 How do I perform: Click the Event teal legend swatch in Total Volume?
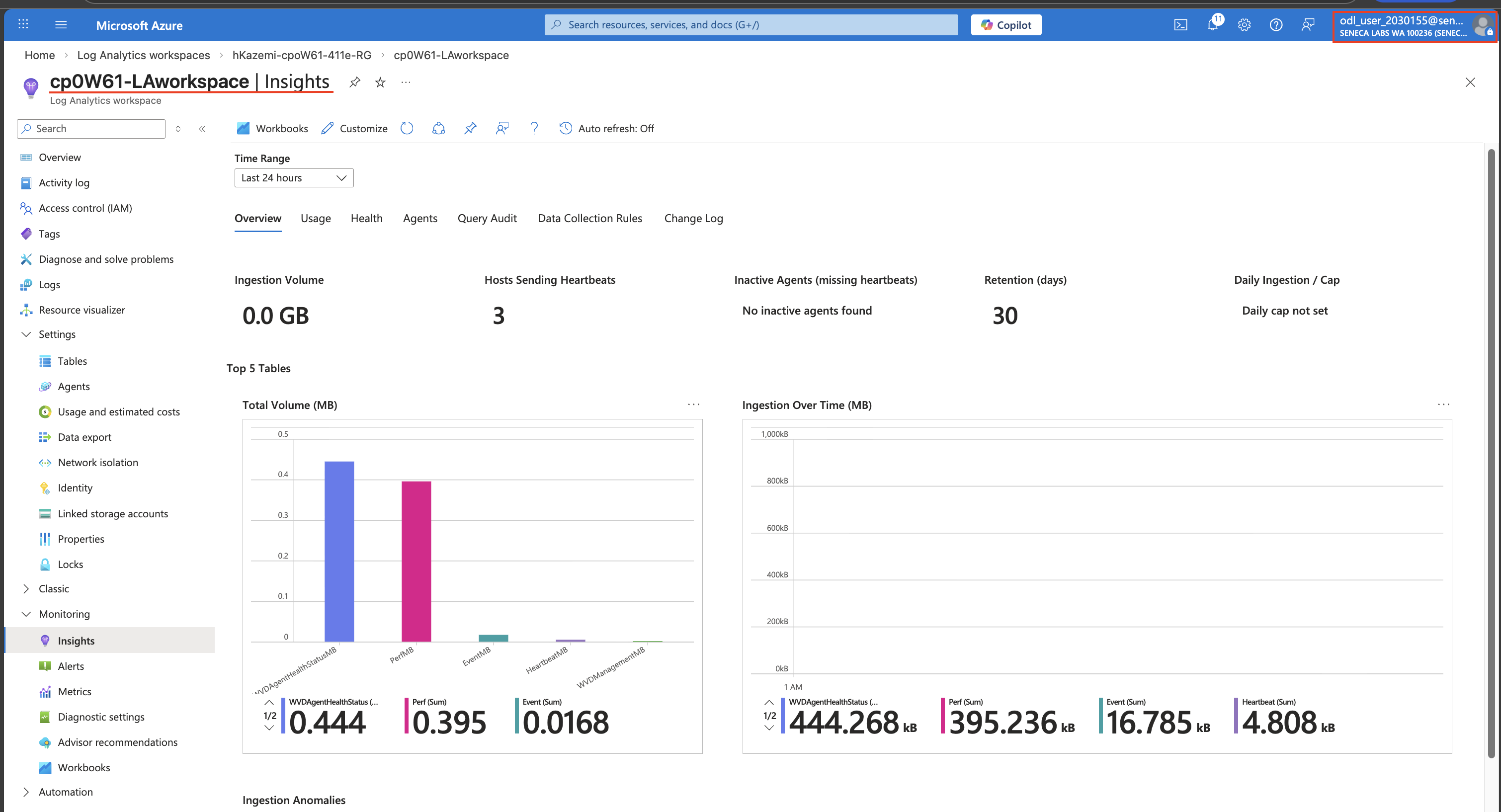[517, 715]
